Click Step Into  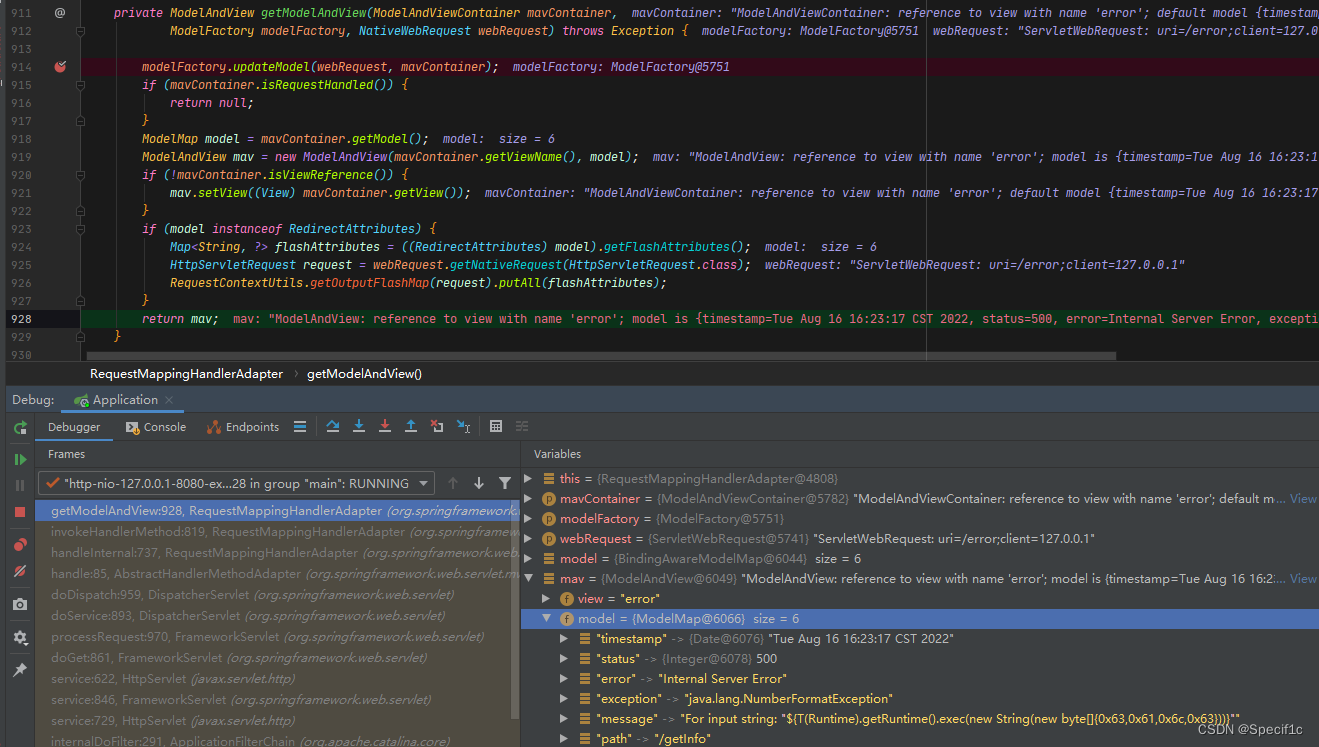(x=360, y=427)
